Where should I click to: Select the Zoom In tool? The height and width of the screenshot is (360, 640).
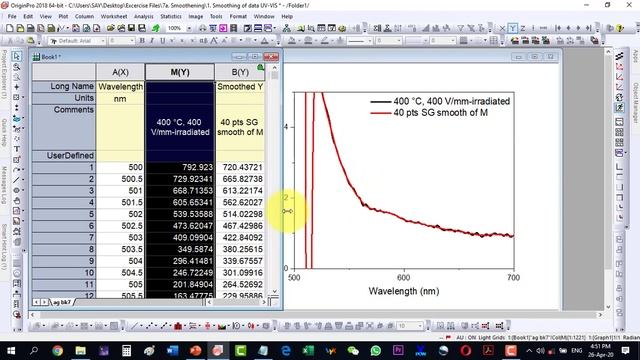[x=17, y=67]
